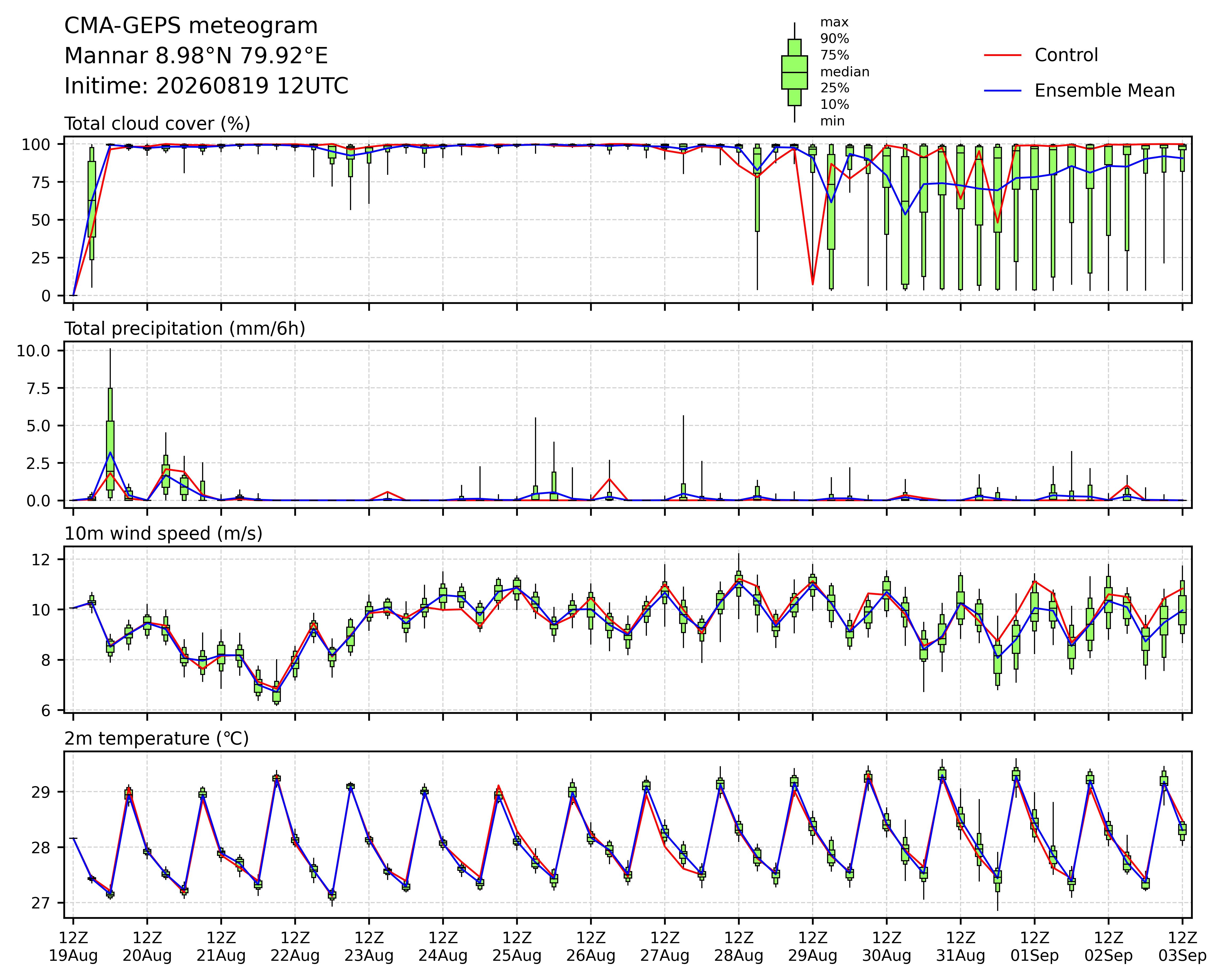Screen dimensions: 1223x980
Task: Click the green boxplot legend icon
Action: coord(794,72)
